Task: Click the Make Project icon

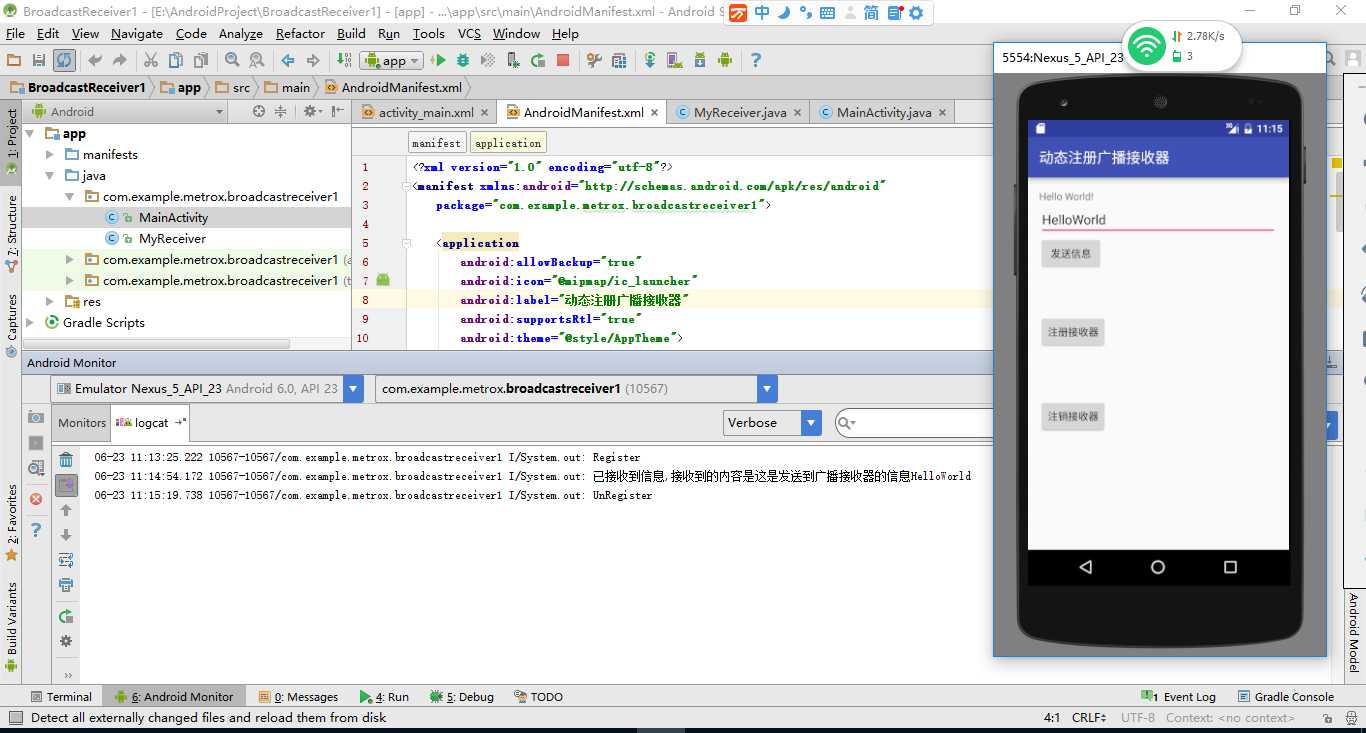Action: point(344,61)
